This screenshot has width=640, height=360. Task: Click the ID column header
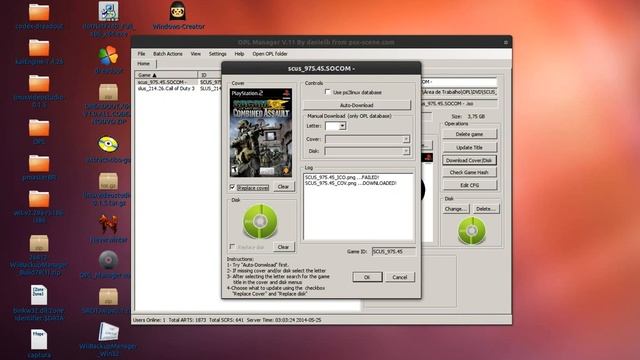click(210, 75)
